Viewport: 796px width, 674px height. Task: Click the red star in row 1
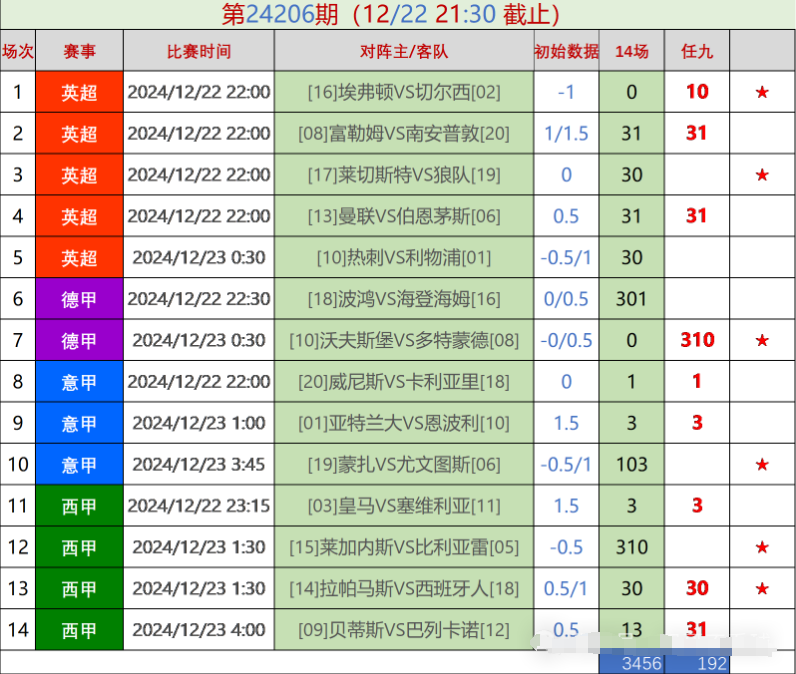pos(762,92)
